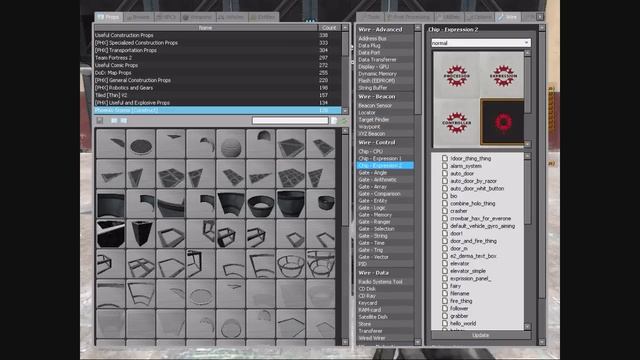Select the sphere prop thumbnail
Image resolution: width=640 pixels, height=360 pixels.
pos(231,144)
